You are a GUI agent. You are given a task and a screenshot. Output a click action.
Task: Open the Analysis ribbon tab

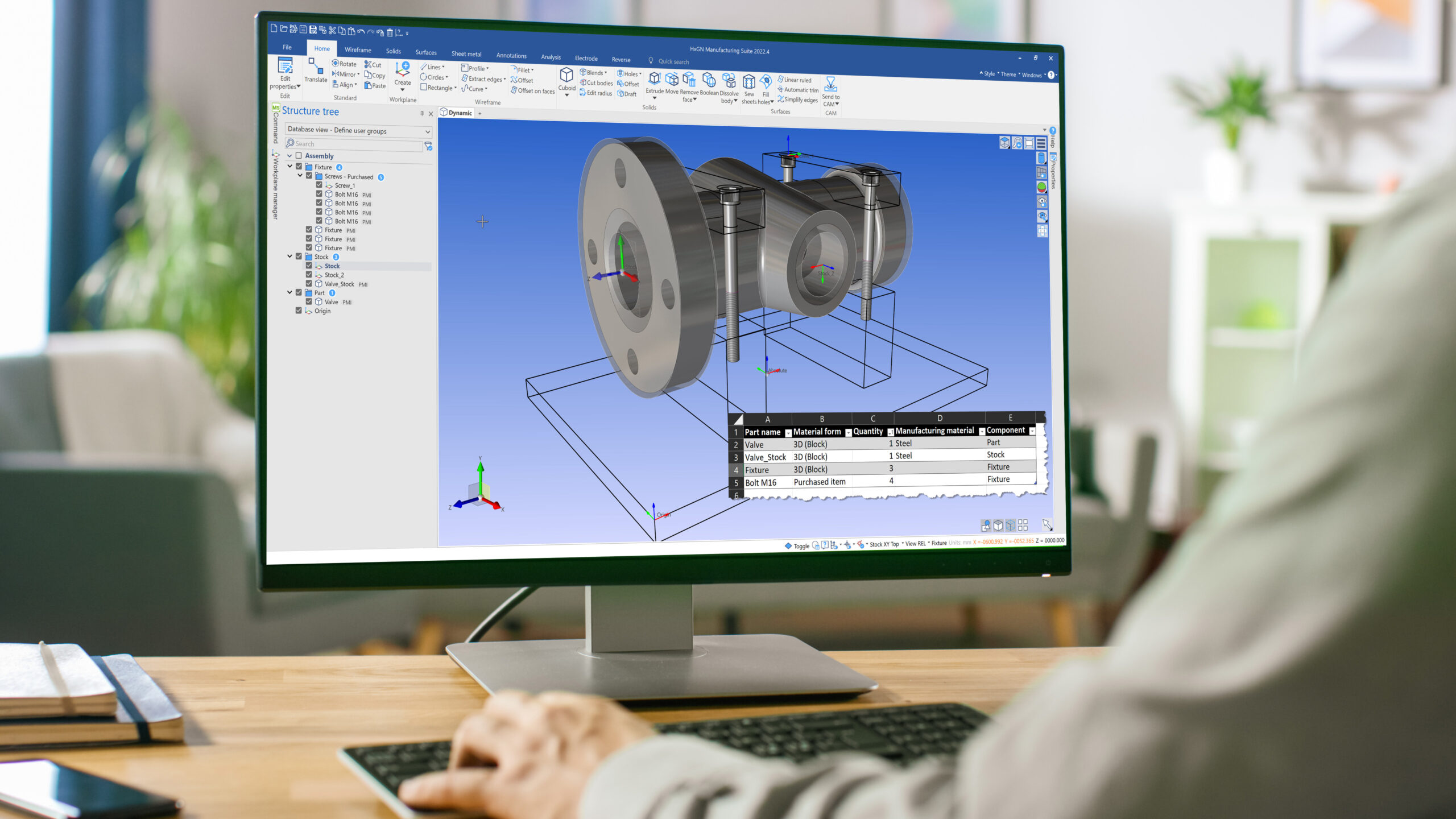tap(551, 57)
